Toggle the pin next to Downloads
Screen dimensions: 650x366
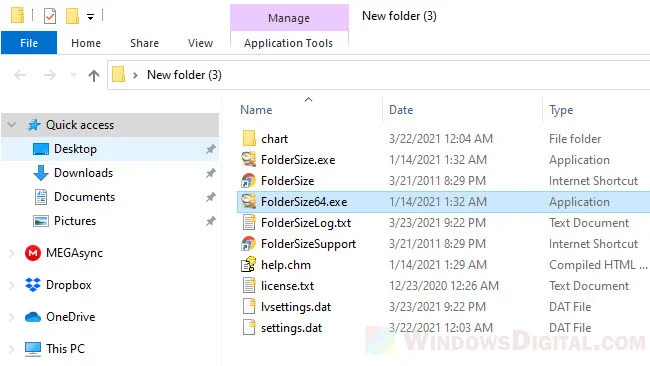(211, 173)
